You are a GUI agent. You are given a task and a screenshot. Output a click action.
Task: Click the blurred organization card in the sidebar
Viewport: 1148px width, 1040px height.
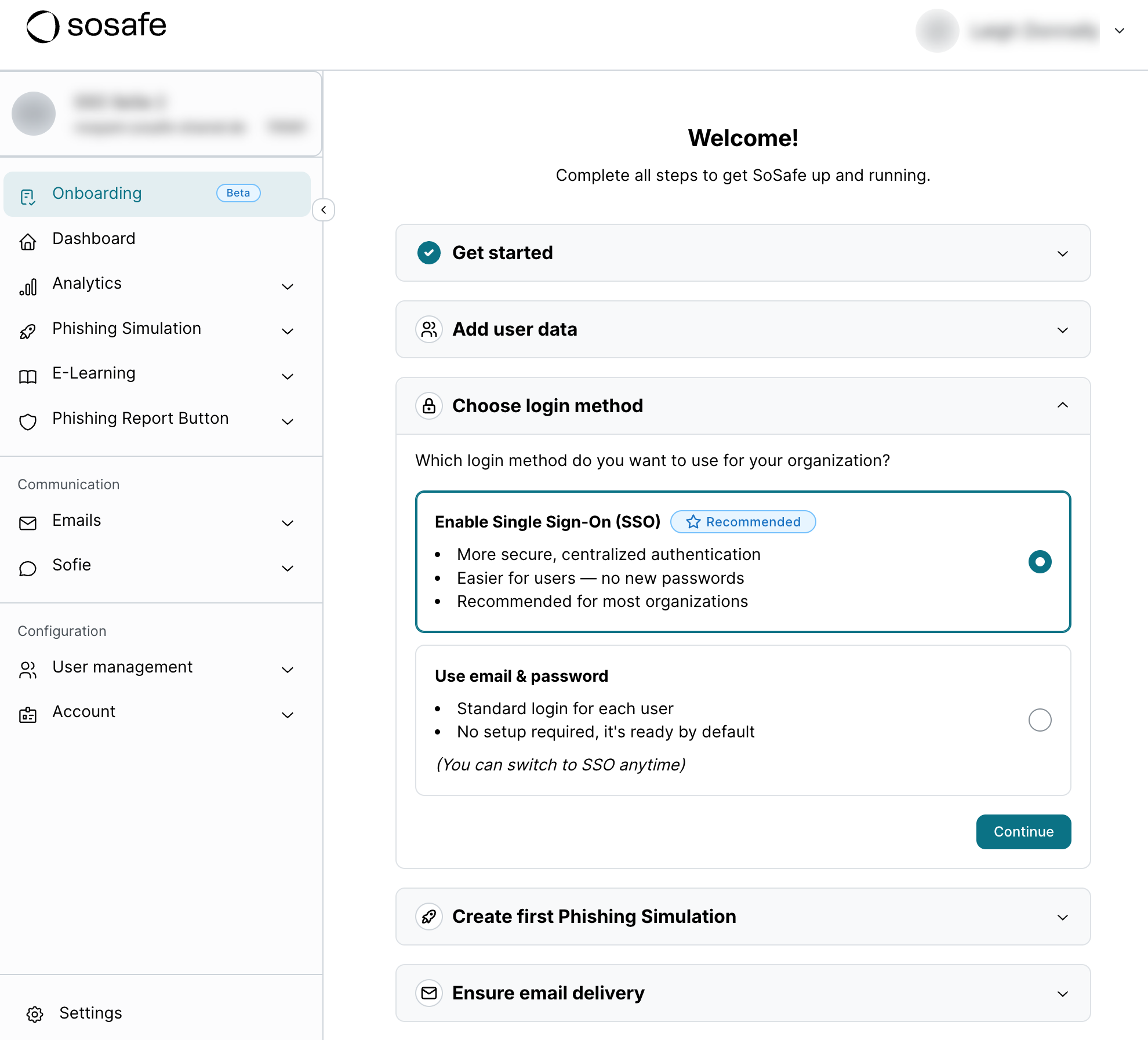(161, 114)
